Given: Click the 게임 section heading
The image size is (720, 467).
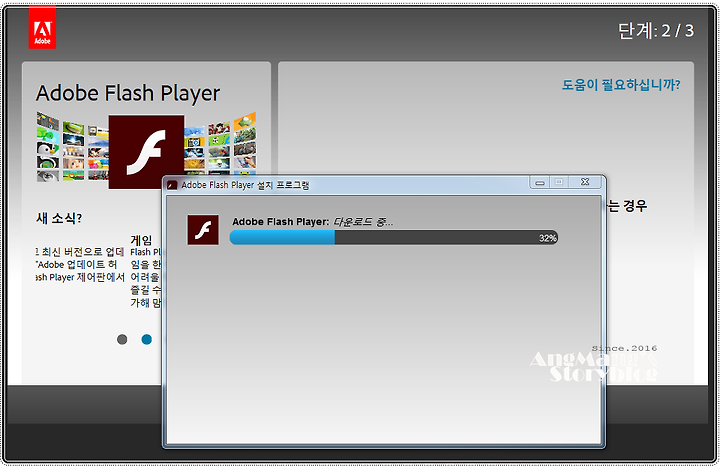Looking at the screenshot, I should 141,240.
